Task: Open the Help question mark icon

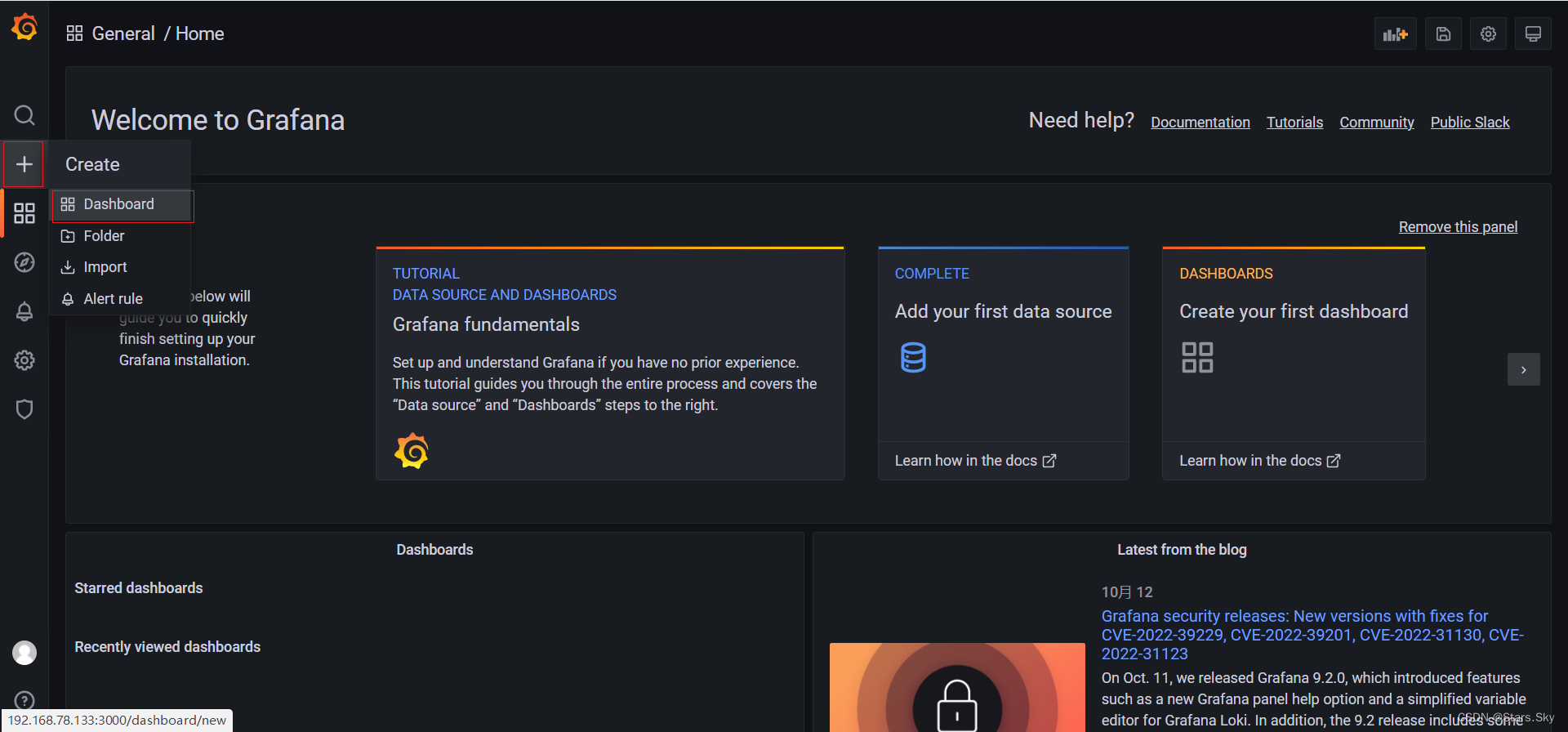Action: [24, 700]
